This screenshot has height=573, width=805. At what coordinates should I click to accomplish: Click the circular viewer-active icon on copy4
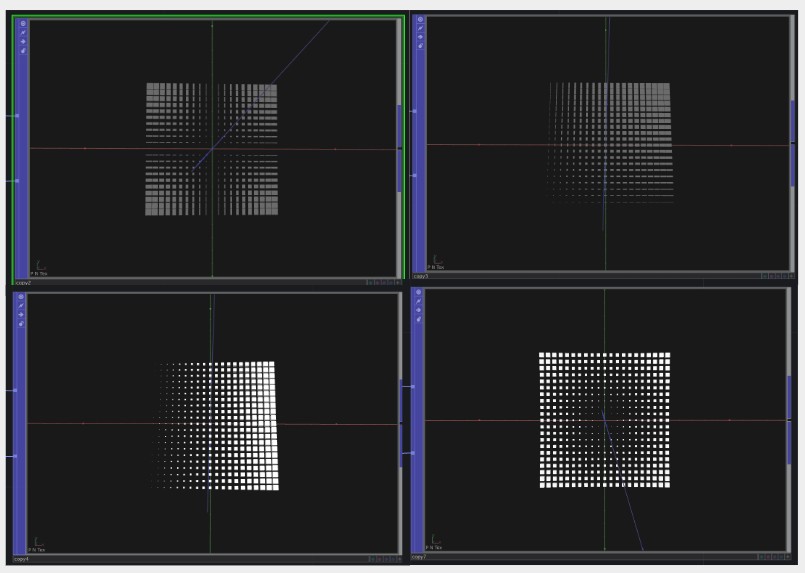[21, 297]
